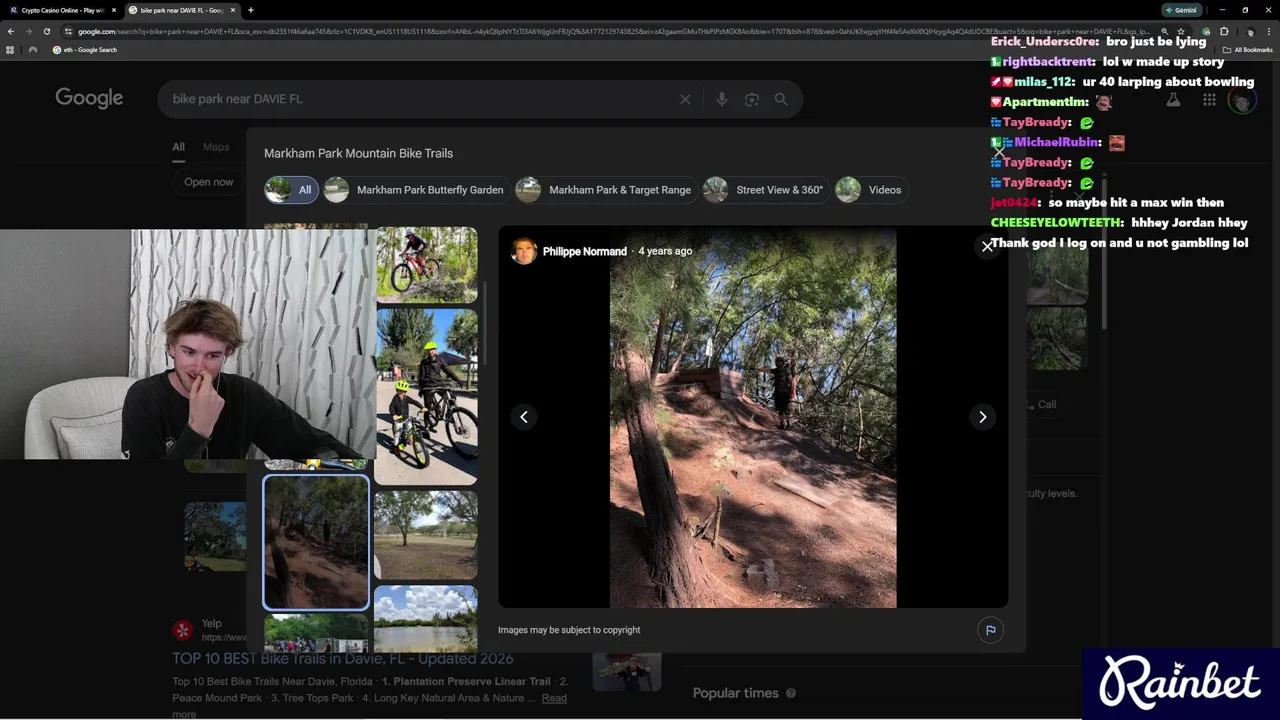Open the browser apps shortcut in bookmarks bar
1280x720 pixels.
pos(10,50)
